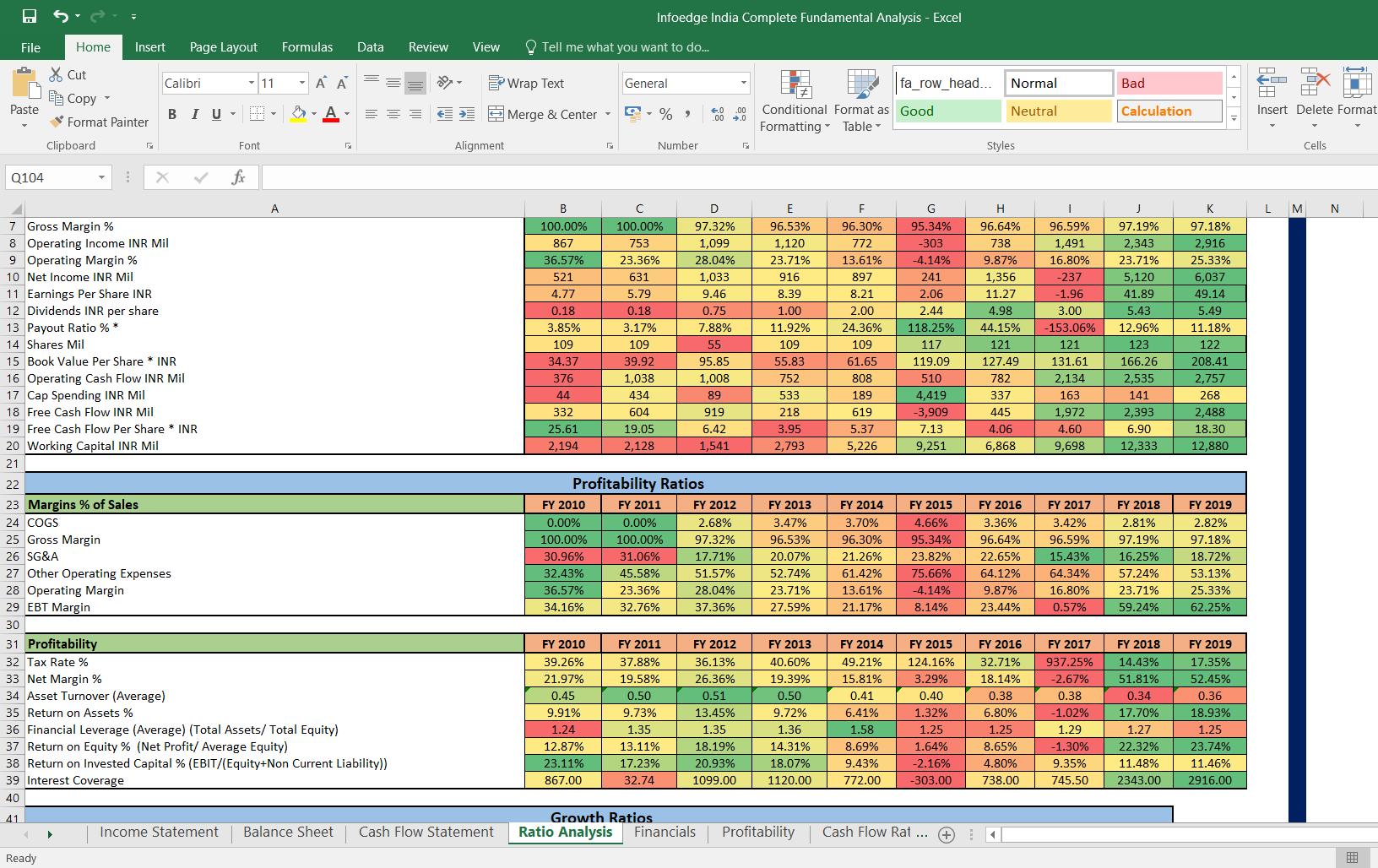Open the Data ribbon tab
The width and height of the screenshot is (1378, 868).
pyautogui.click(x=371, y=47)
